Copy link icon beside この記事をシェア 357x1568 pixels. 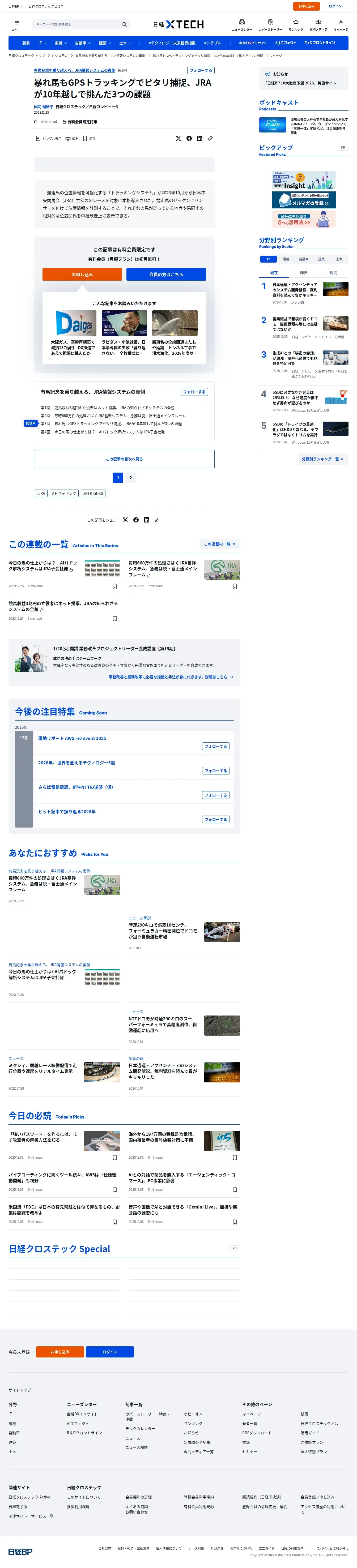[157, 520]
